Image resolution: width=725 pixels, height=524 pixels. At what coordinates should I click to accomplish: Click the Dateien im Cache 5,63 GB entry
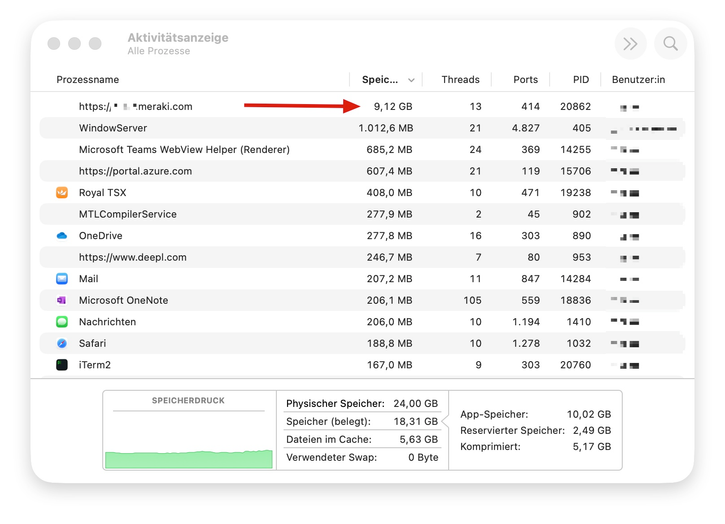[362, 439]
